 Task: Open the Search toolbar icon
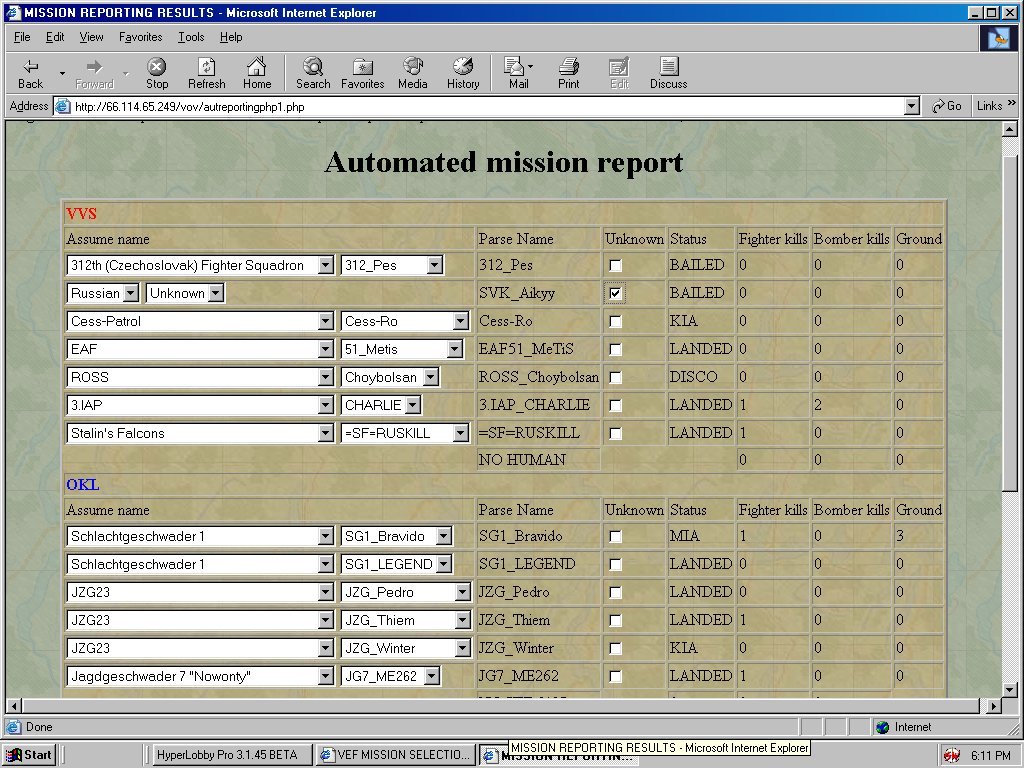[x=313, y=67]
